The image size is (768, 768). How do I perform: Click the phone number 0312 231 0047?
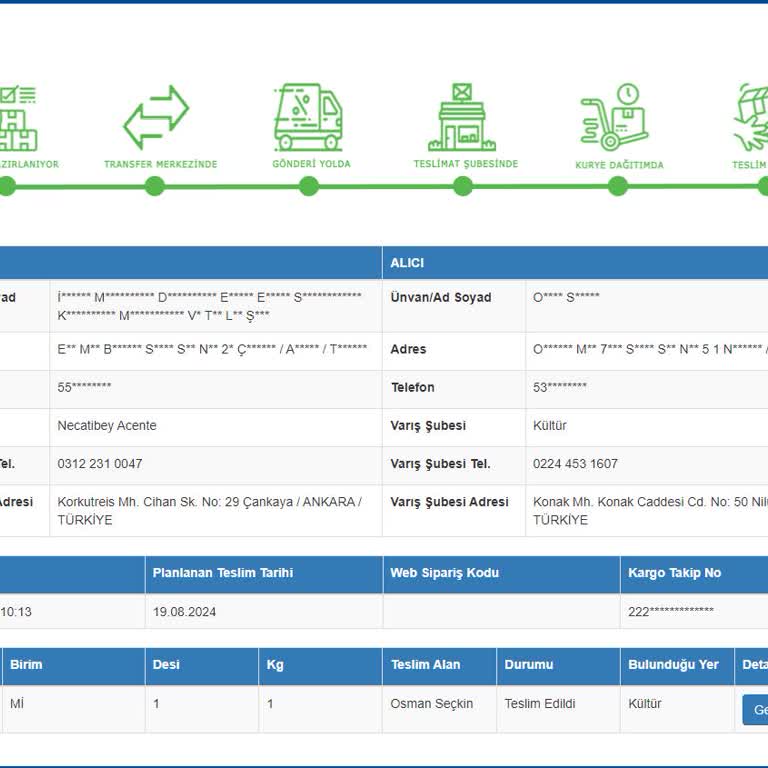(100, 464)
